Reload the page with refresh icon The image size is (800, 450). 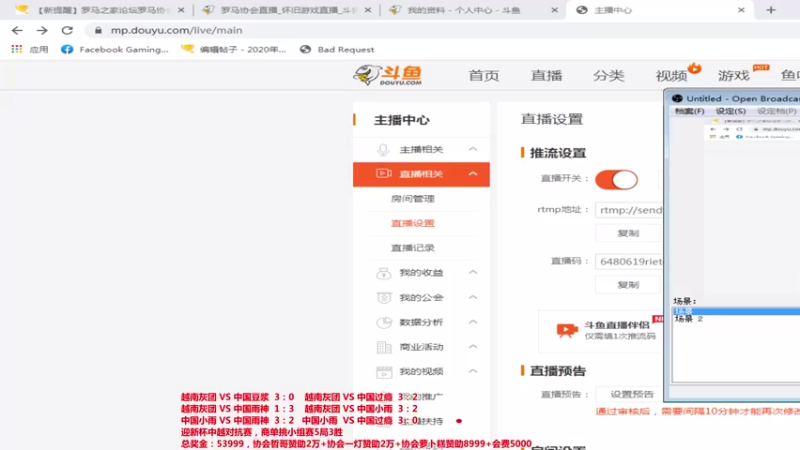pyautogui.click(x=67, y=31)
